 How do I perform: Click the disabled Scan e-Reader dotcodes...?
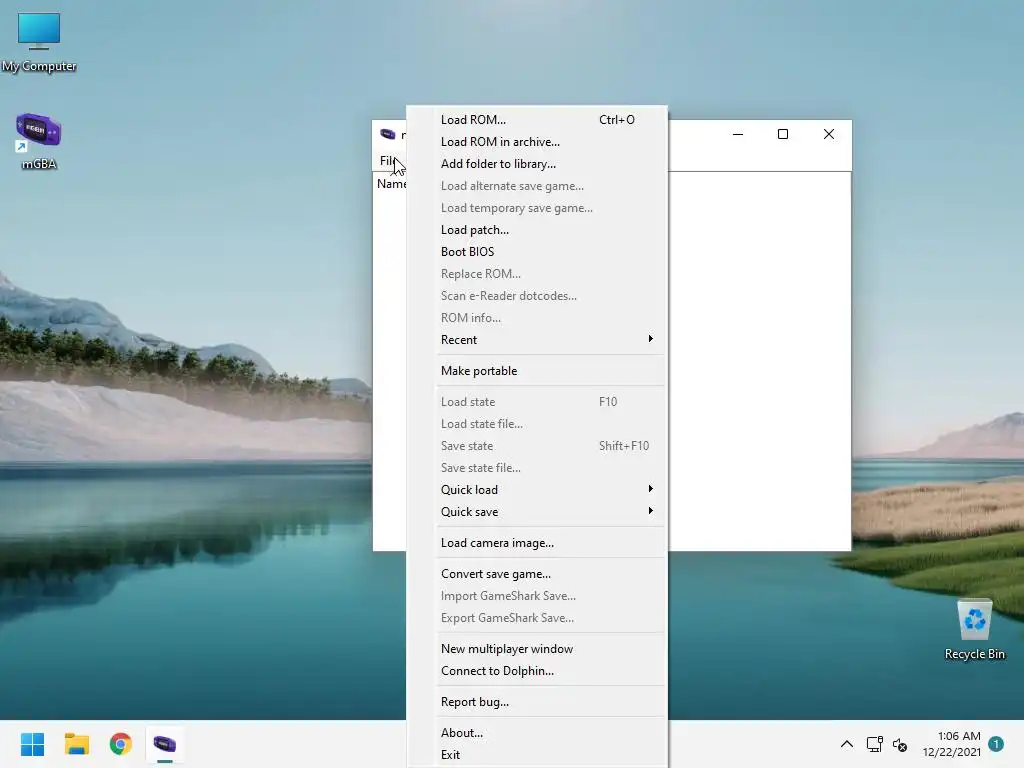tap(537, 296)
